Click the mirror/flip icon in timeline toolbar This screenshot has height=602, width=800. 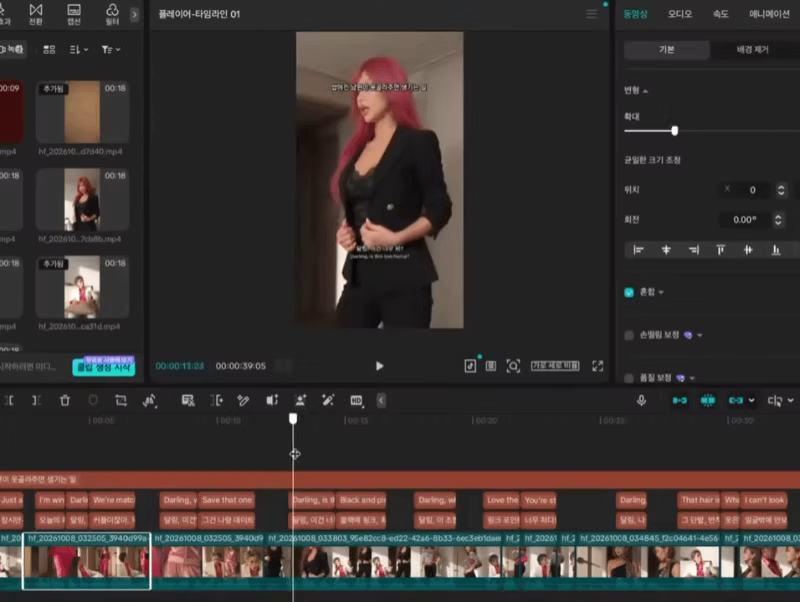coord(149,400)
